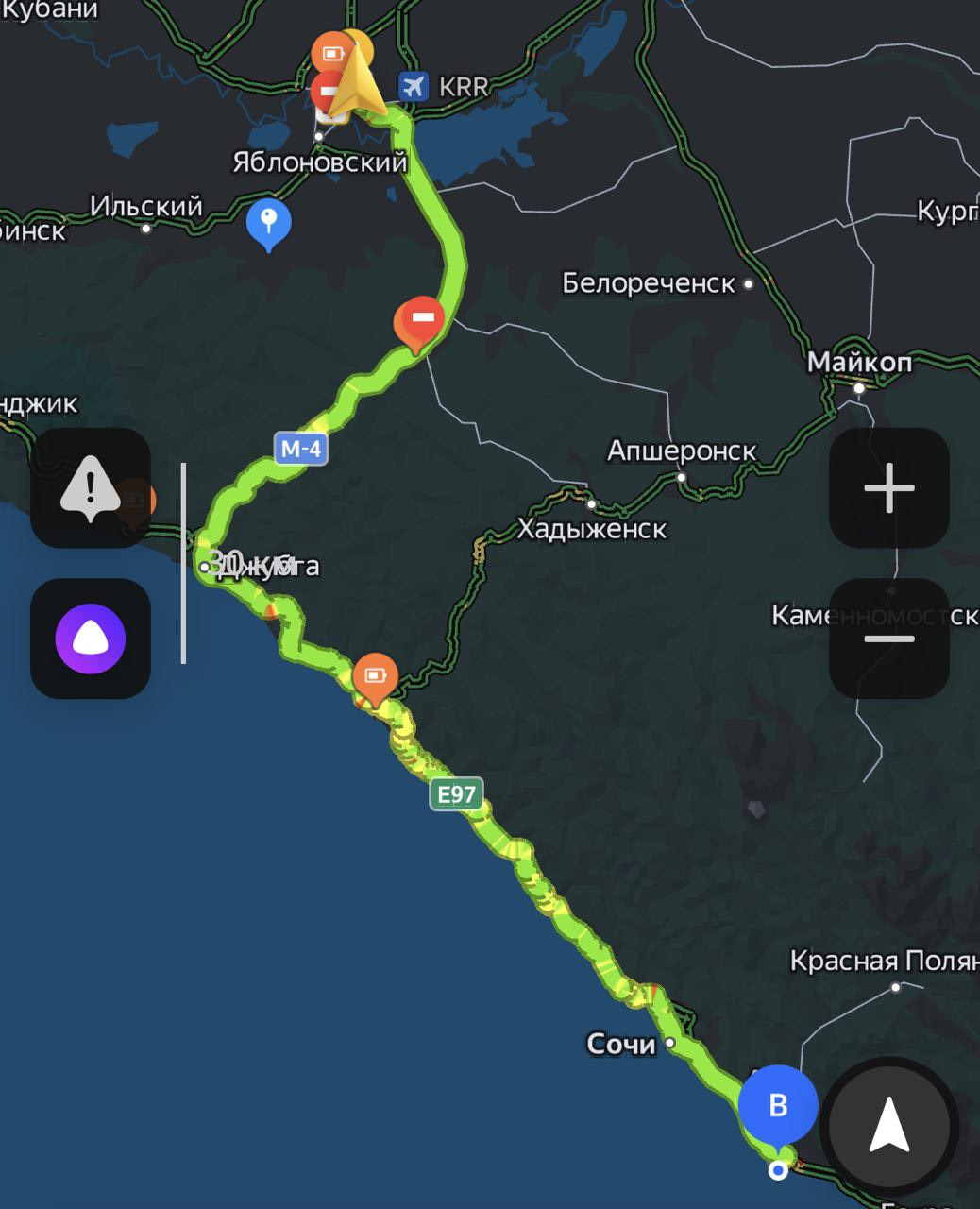Tap the vertical route progress bar
The width and height of the screenshot is (980, 1209).
184,563
